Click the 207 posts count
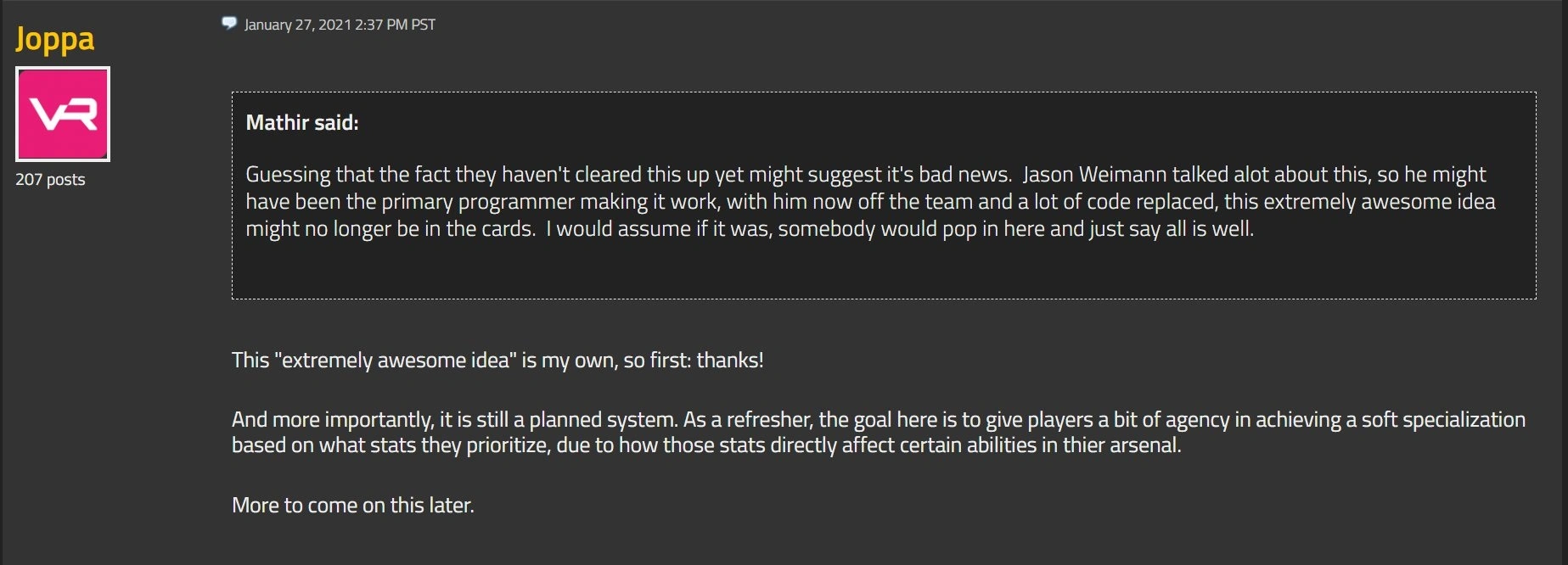The width and height of the screenshot is (1568, 565). coord(50,179)
